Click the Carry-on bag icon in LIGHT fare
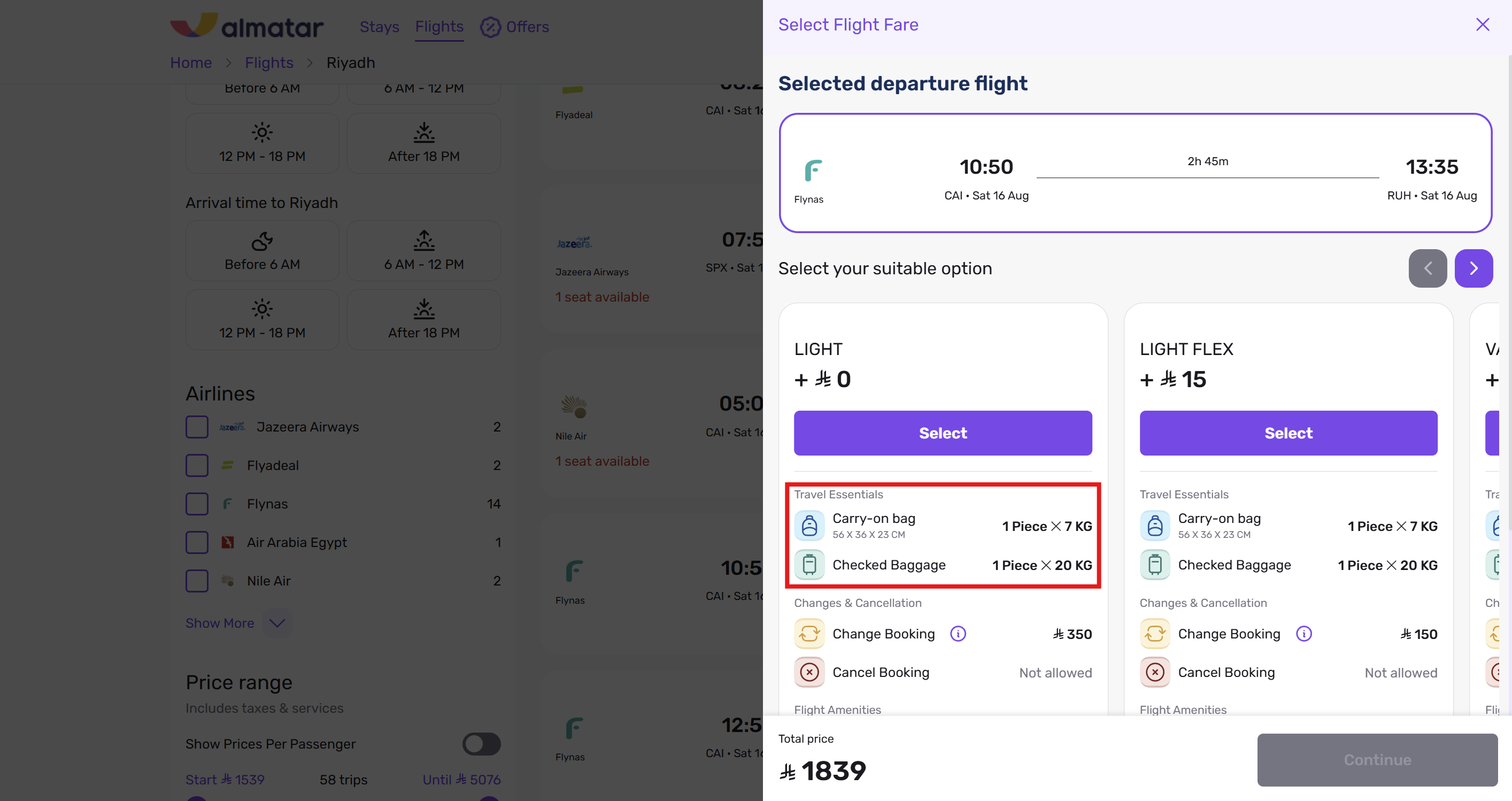 point(809,525)
